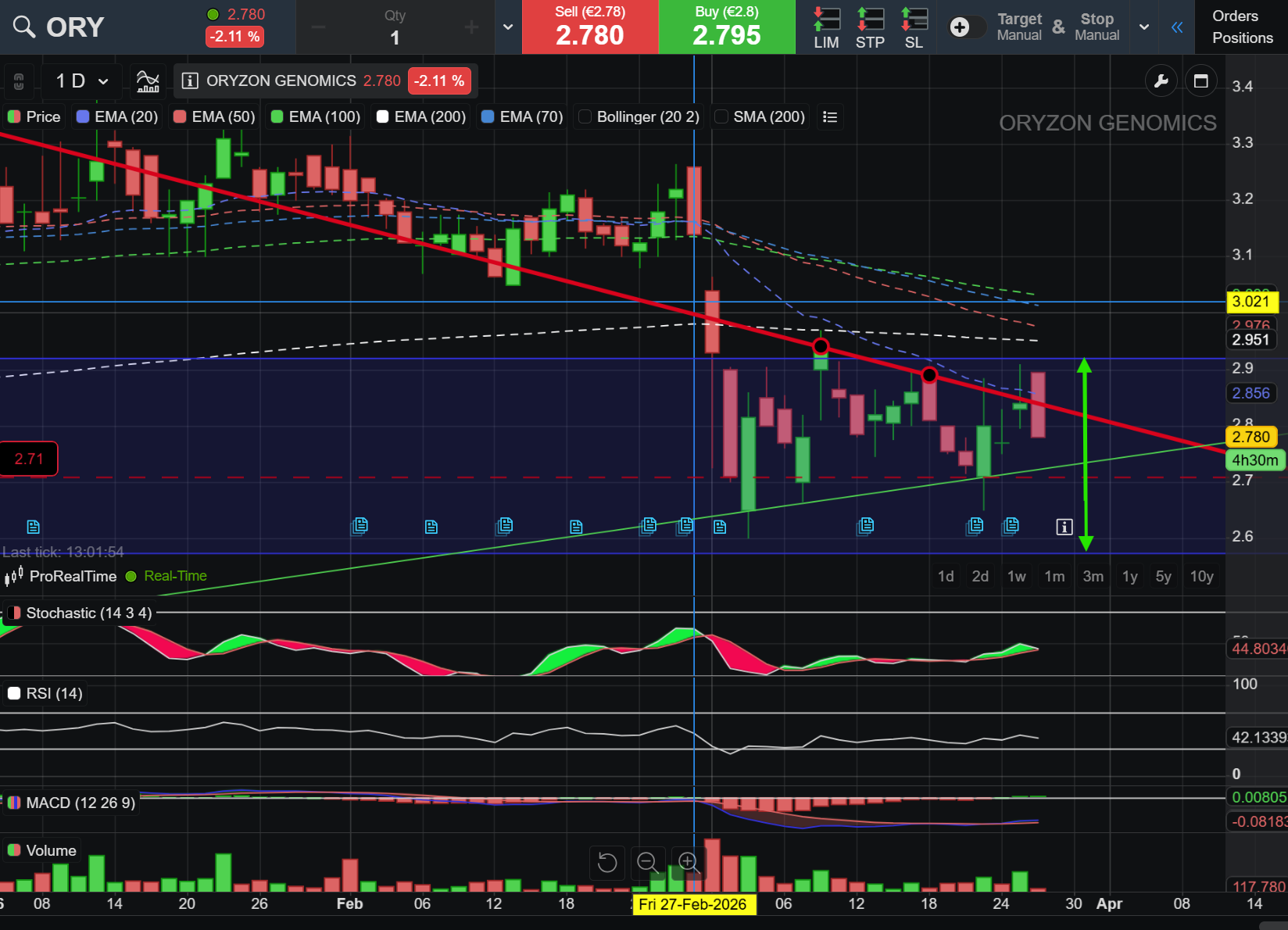Click the chart window maximize icon
The height and width of the screenshot is (930, 1288).
(1201, 81)
